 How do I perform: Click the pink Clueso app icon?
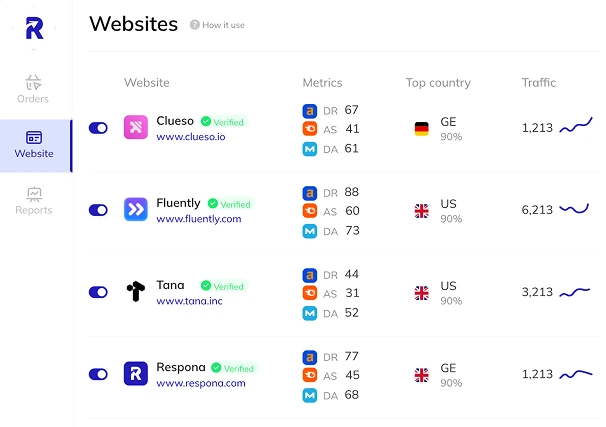point(135,127)
